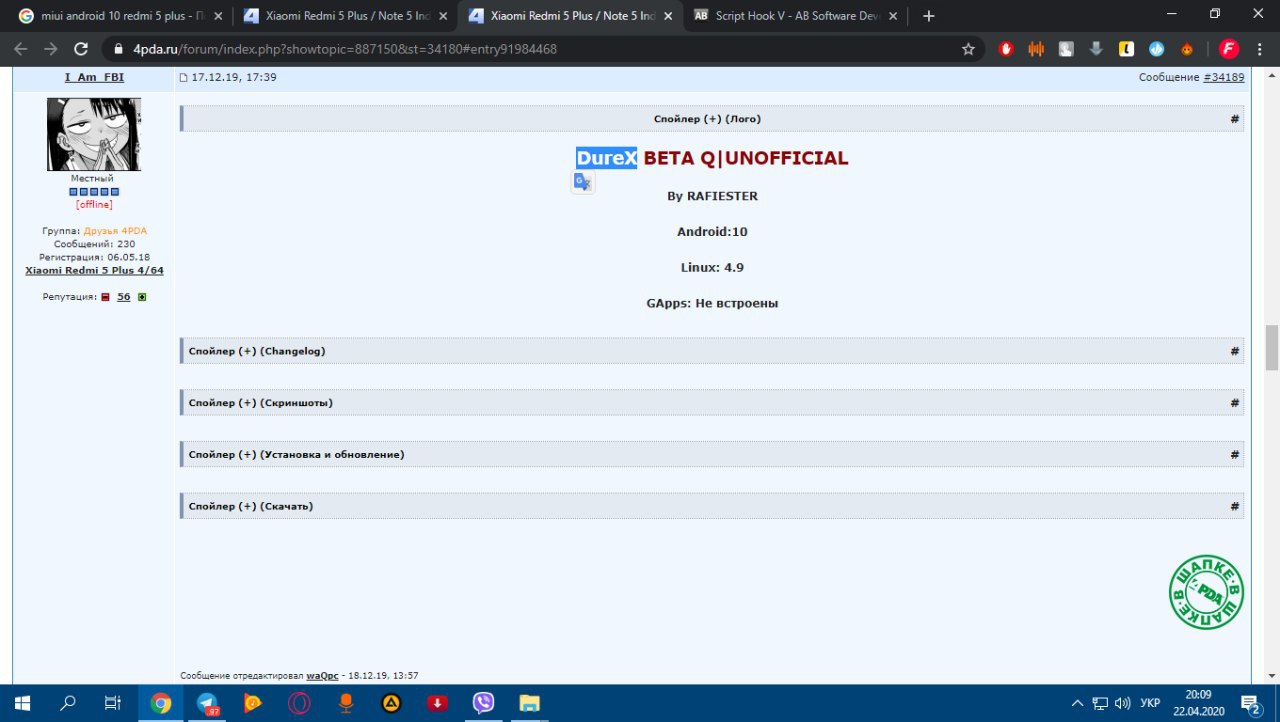
Task: Close the miui android 10 search tab
Action: tap(218, 16)
